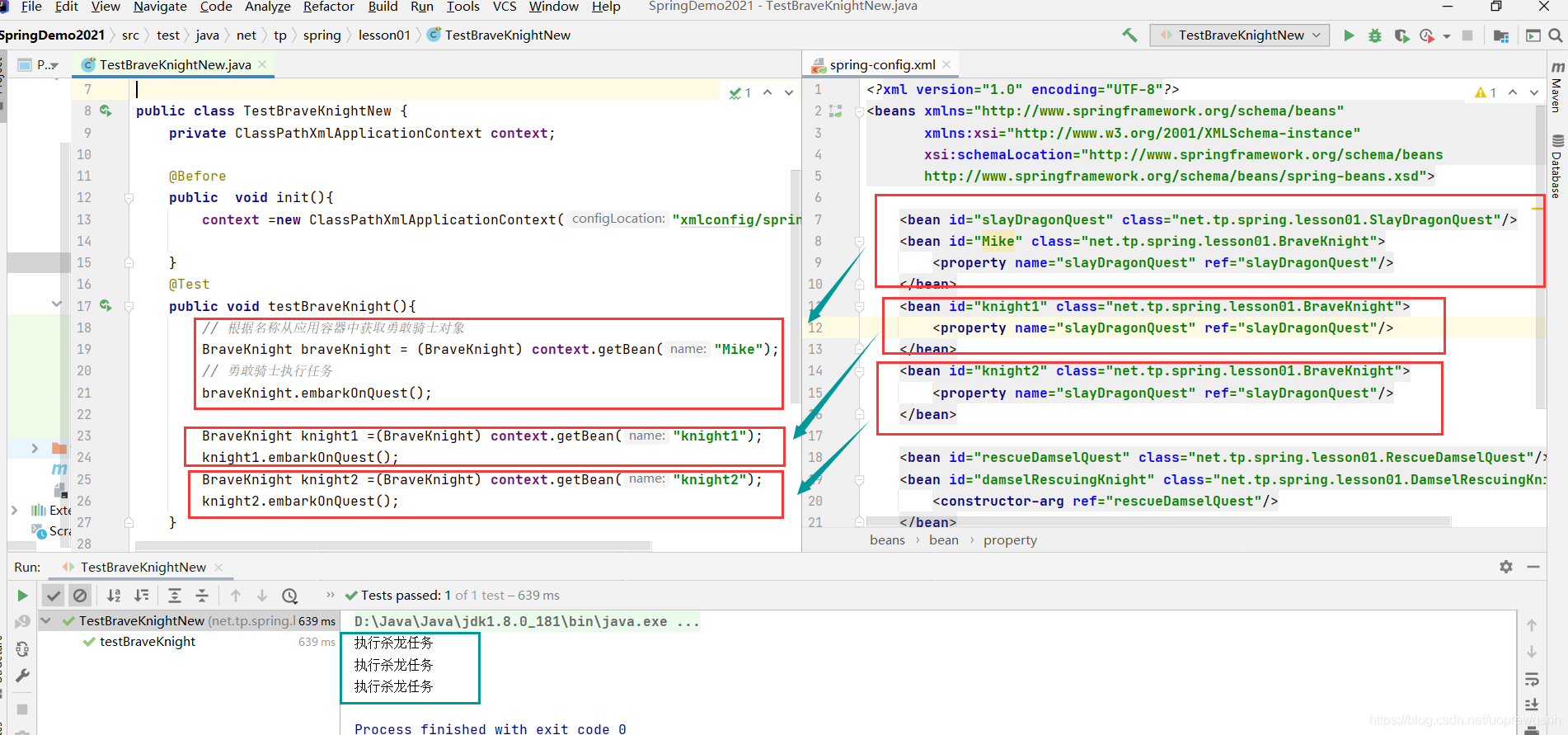Select the TestBraveKnightNew.java editor tab
The image size is (1568, 735).
175,64
